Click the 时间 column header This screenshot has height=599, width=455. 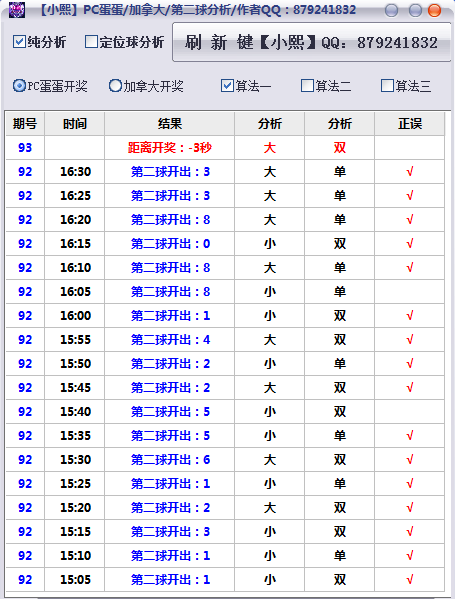pos(75,124)
